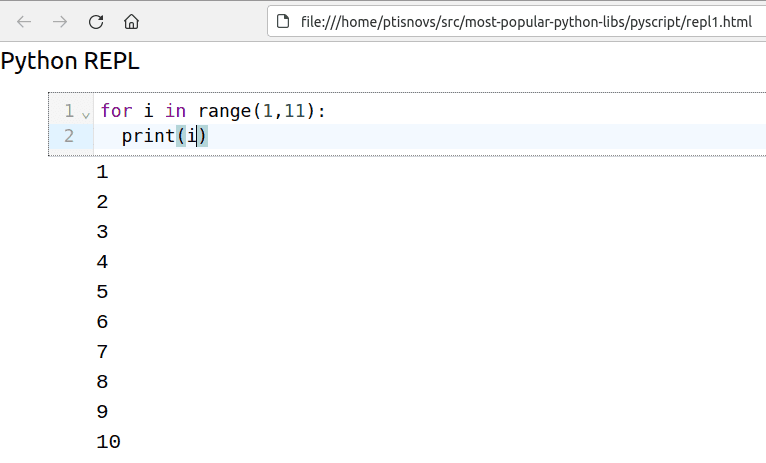Go forward using the browser forward arrow

click(x=60, y=22)
